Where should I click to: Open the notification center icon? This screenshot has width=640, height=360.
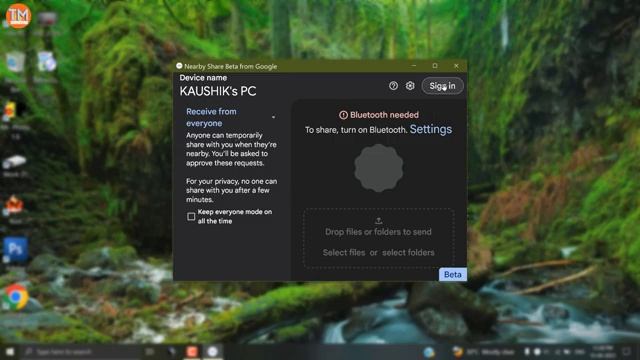tap(627, 351)
